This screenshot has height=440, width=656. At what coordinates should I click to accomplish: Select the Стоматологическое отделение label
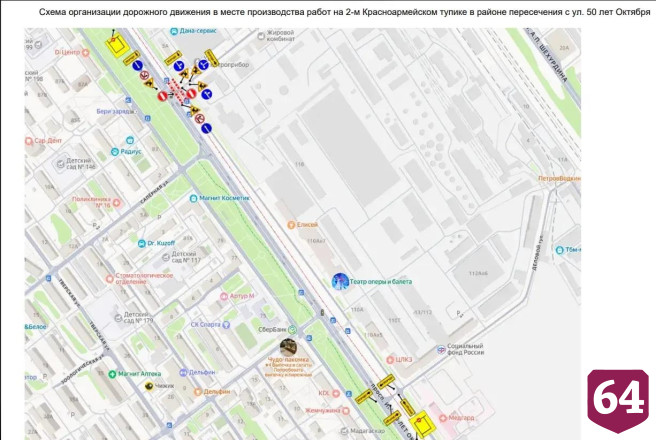[x=144, y=279]
